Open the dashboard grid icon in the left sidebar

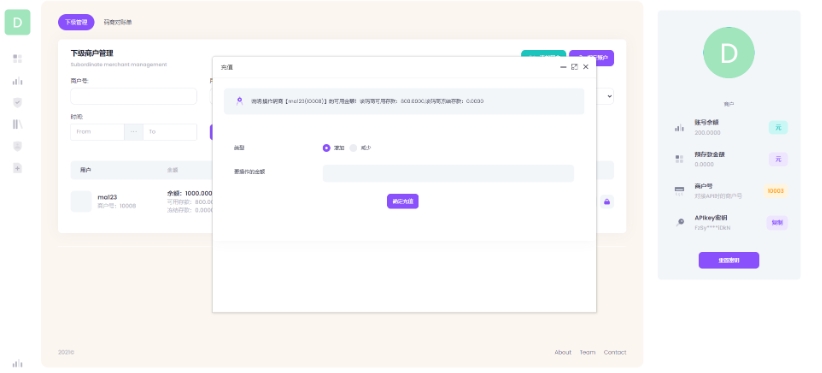pyautogui.click(x=17, y=59)
